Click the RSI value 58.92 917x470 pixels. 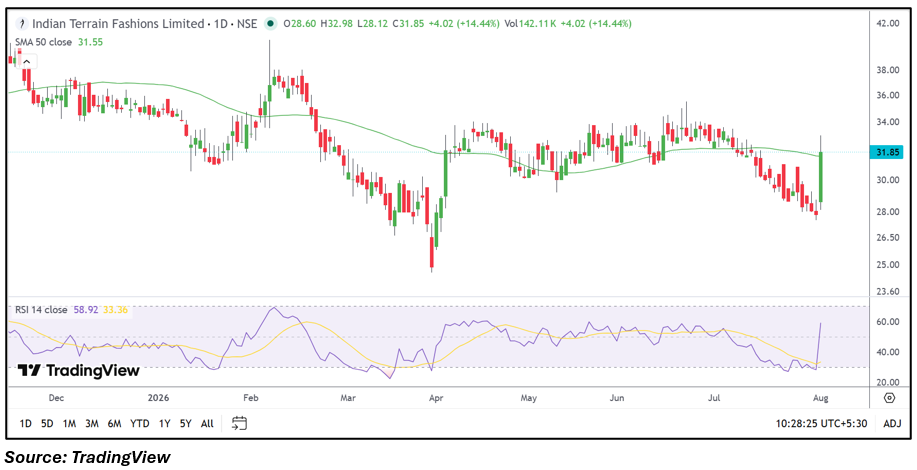[x=86, y=310]
